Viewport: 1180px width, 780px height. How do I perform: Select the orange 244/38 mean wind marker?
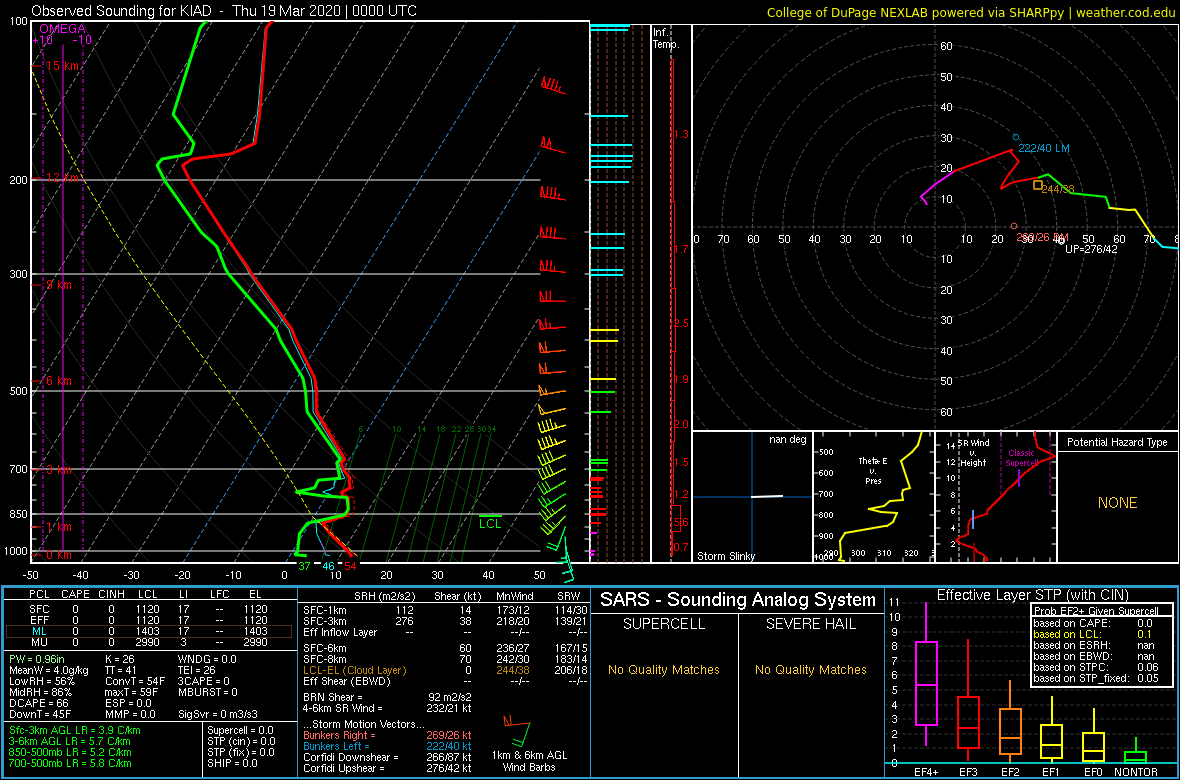[1039, 184]
